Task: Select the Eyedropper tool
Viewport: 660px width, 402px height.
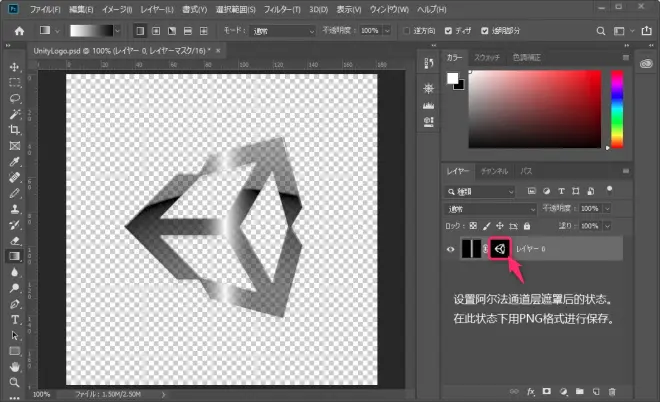Action: [15, 162]
